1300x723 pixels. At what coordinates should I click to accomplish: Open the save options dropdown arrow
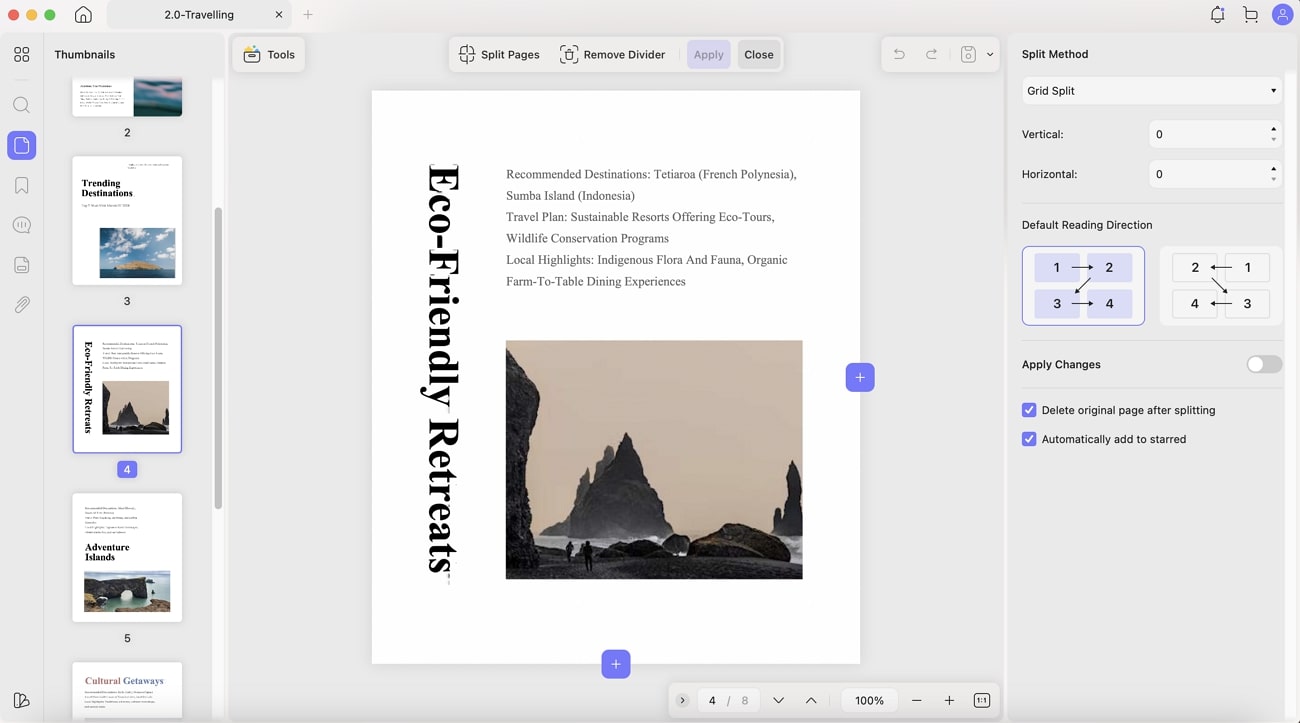[990, 55]
